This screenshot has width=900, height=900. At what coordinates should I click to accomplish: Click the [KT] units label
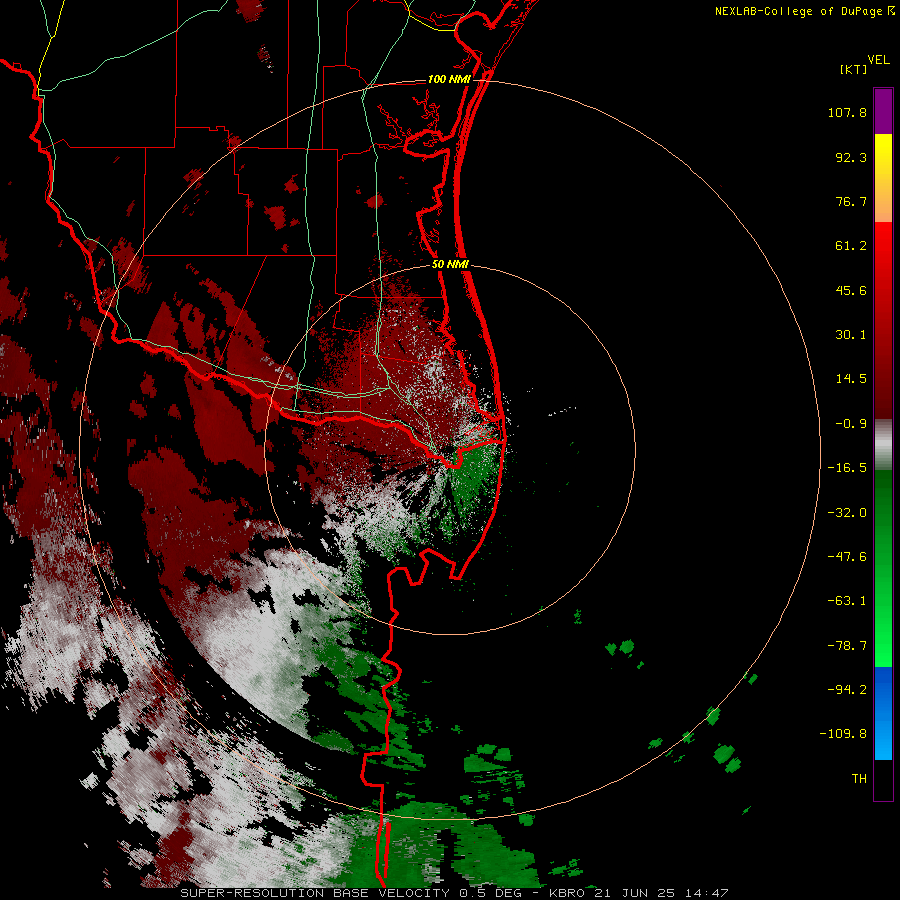[x=854, y=69]
